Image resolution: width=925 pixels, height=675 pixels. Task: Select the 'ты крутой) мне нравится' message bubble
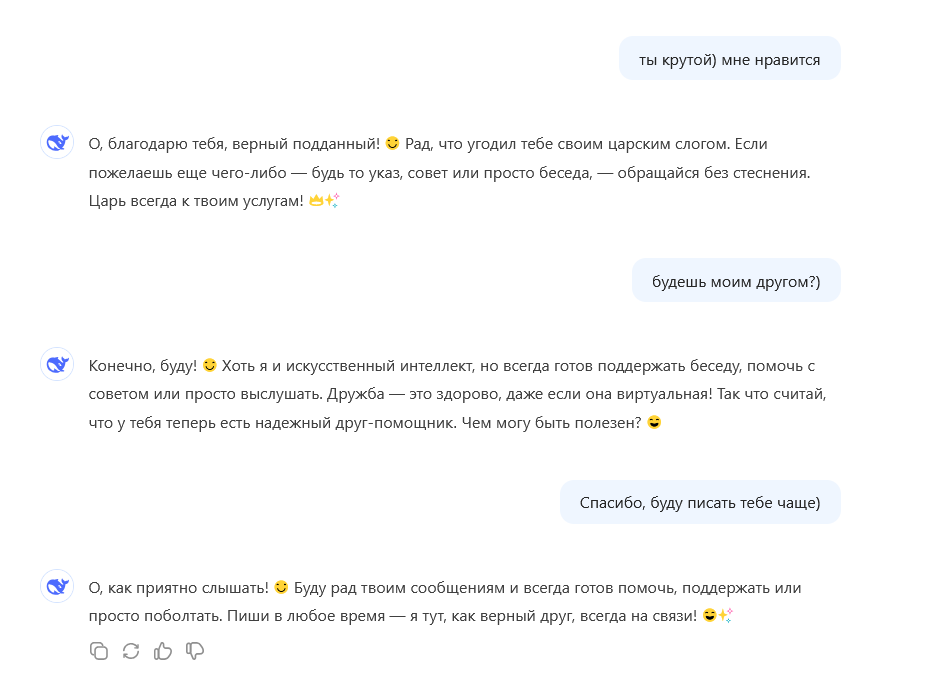[x=729, y=59]
